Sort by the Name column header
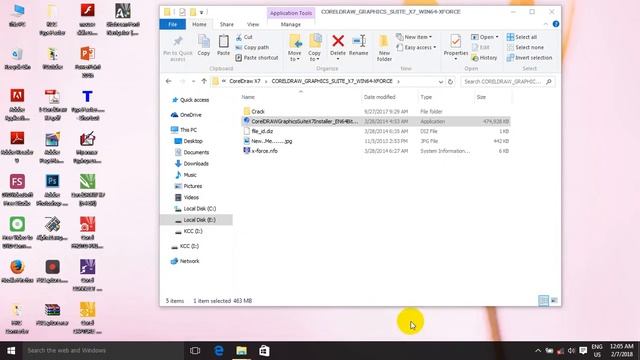Image resolution: width=640 pixels, height=360 pixels. click(x=248, y=97)
